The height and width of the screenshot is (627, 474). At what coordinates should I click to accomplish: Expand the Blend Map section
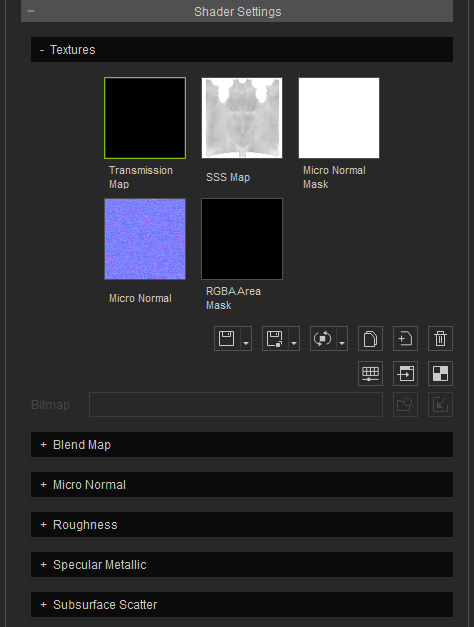pos(242,445)
